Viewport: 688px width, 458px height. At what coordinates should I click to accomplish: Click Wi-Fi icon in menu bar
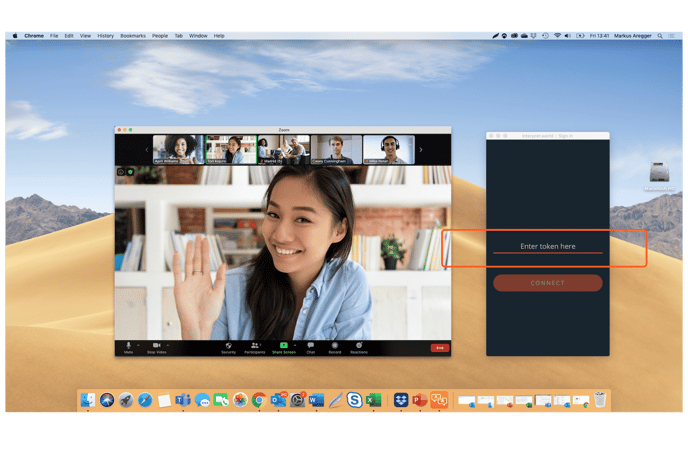point(557,36)
